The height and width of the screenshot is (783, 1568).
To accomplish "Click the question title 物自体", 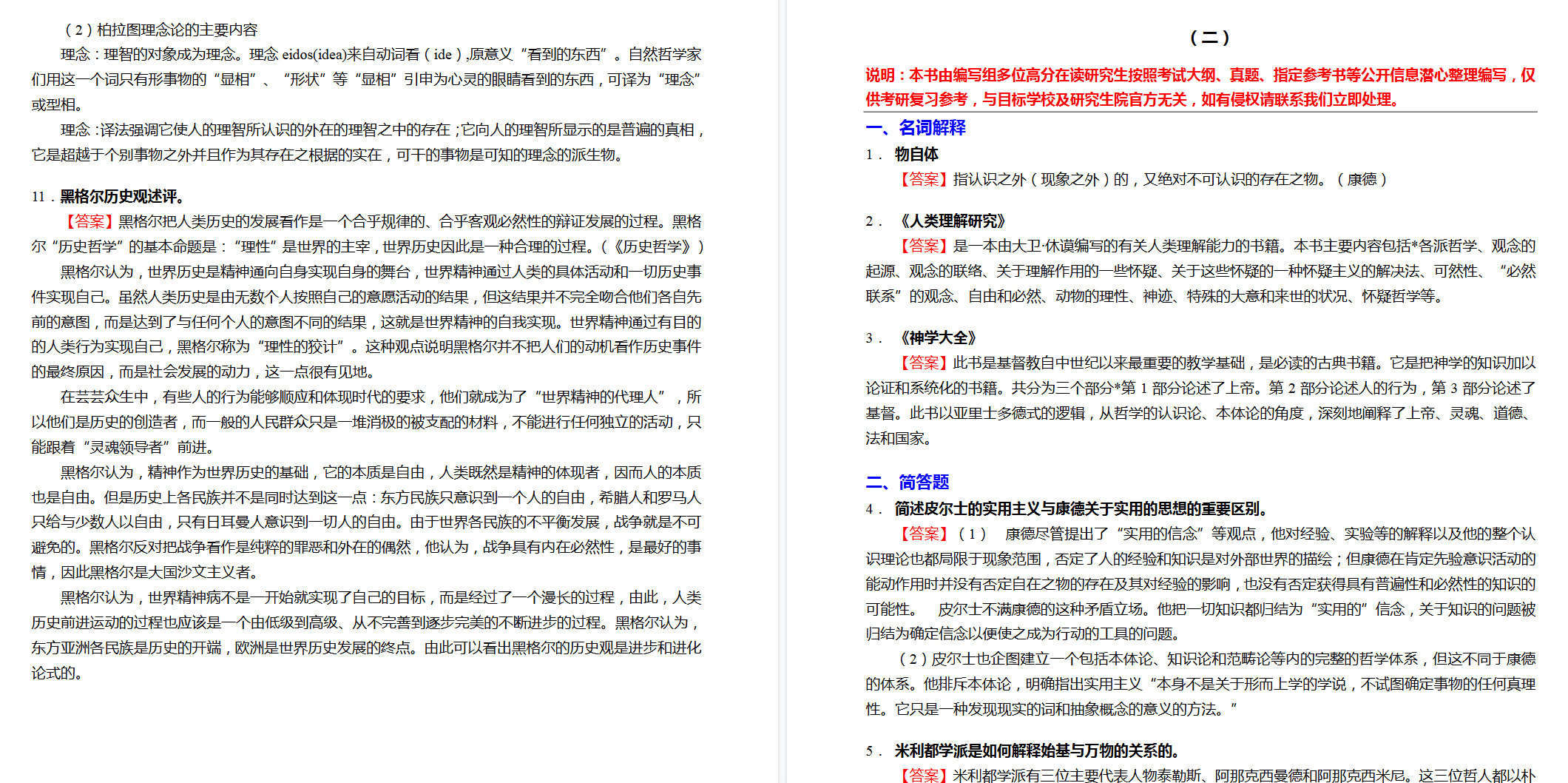I will click(916, 155).
